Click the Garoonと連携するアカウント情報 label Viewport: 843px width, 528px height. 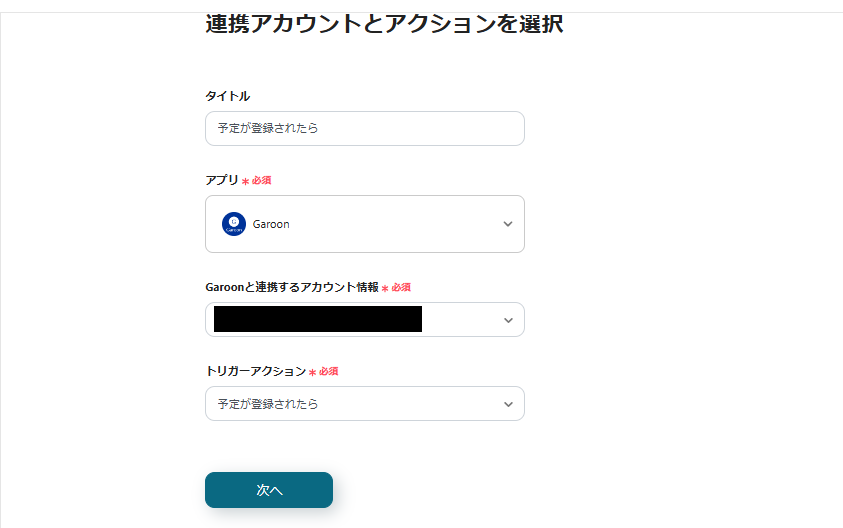[292, 287]
